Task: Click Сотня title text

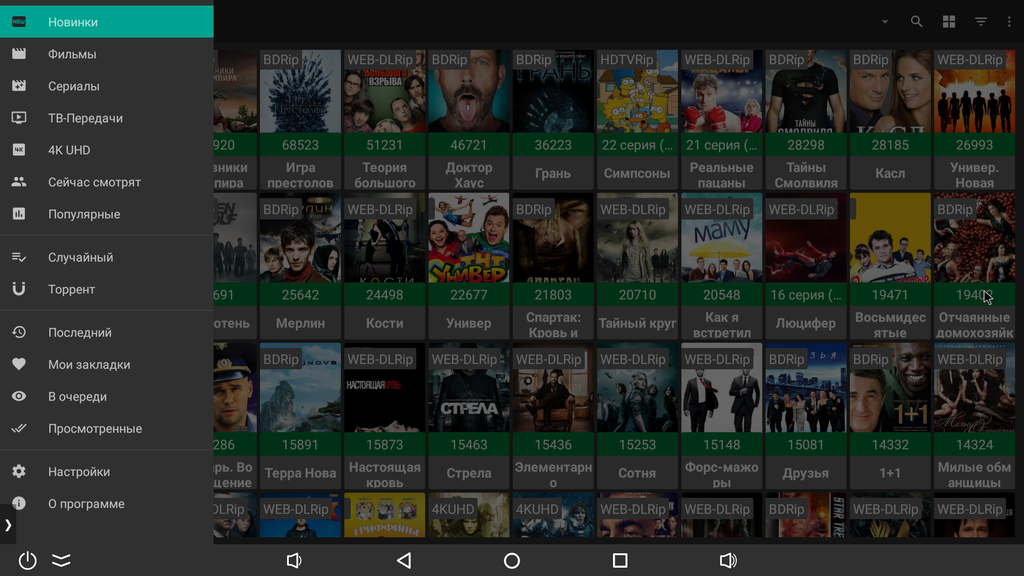Action: click(637, 473)
